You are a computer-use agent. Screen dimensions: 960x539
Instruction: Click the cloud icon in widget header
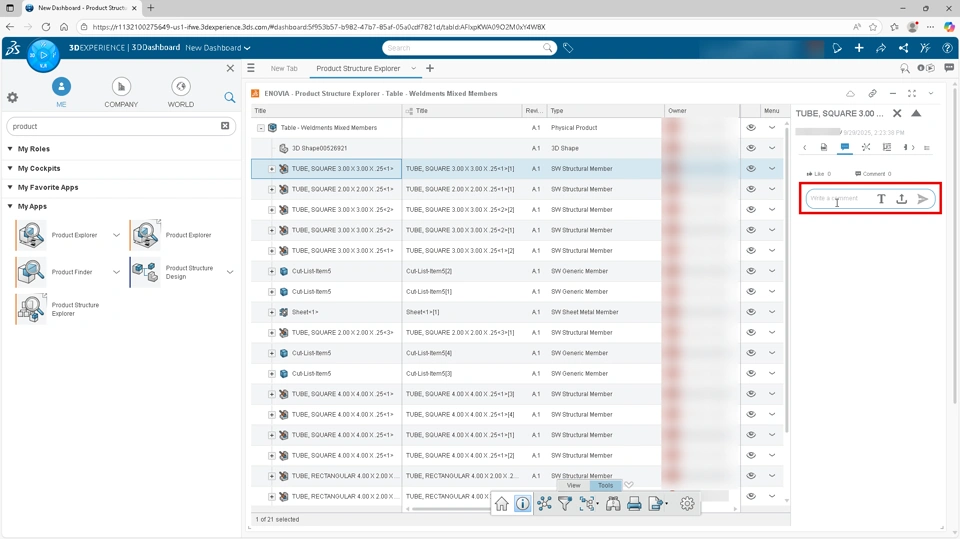pos(850,94)
